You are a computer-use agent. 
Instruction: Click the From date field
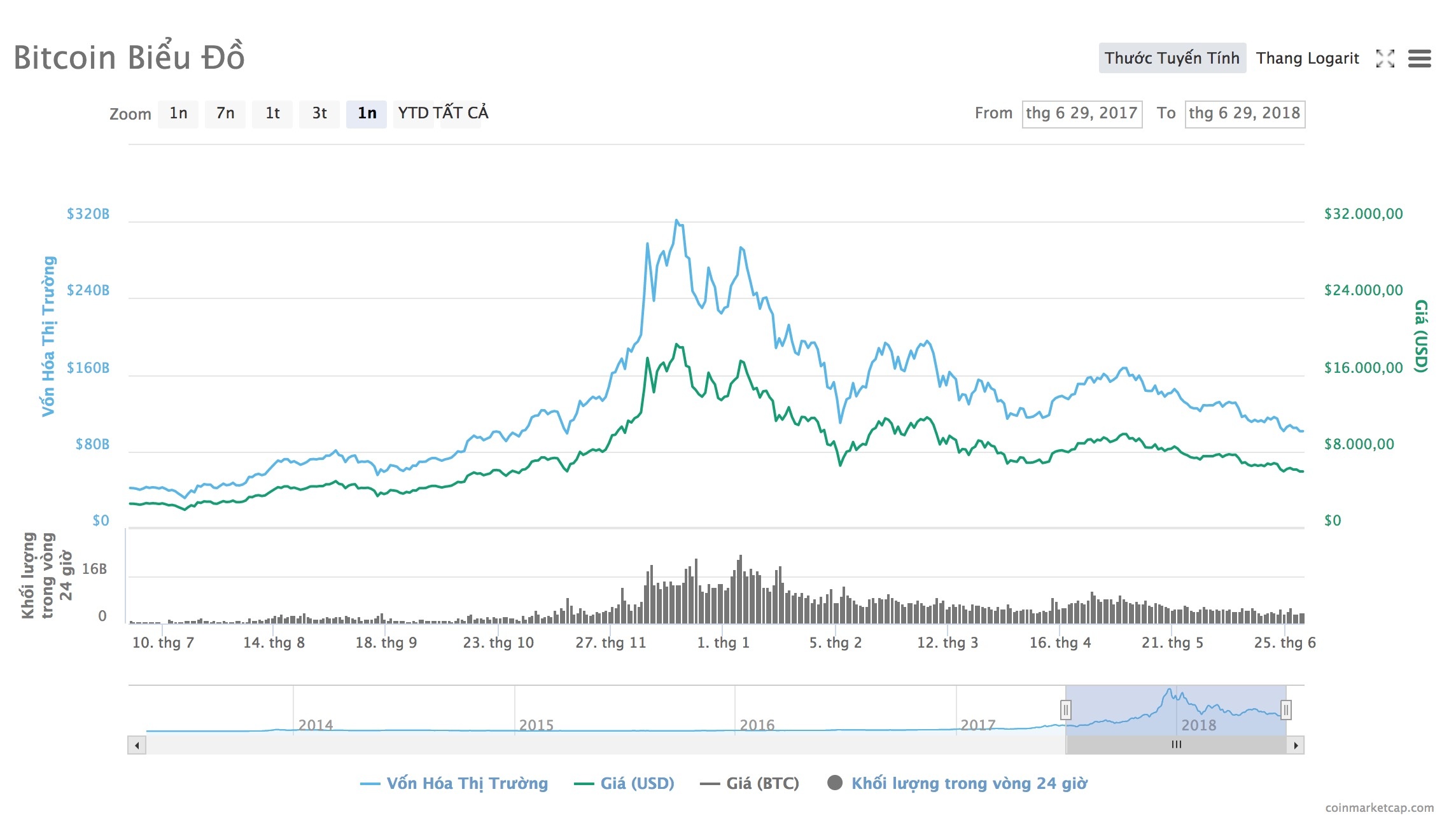click(1081, 115)
